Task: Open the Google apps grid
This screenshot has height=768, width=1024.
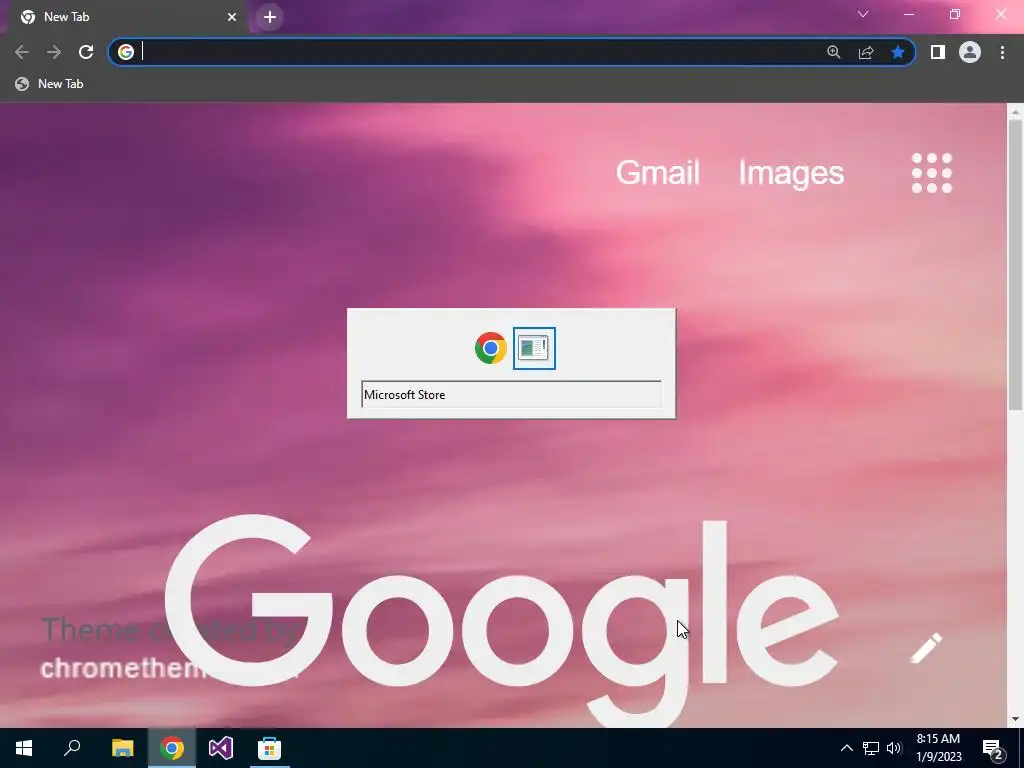Action: [932, 173]
